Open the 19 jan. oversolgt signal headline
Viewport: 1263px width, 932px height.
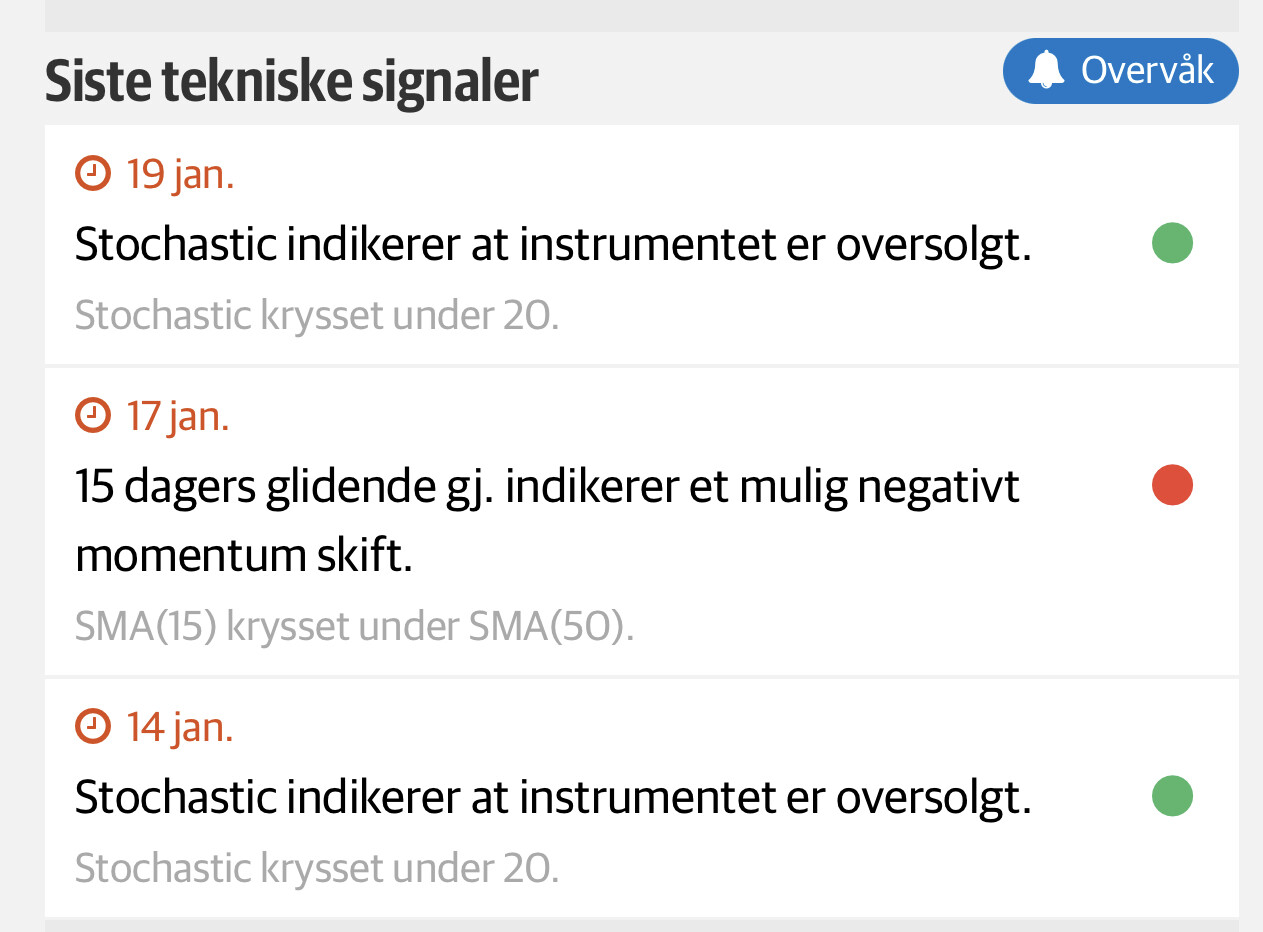tap(552, 245)
